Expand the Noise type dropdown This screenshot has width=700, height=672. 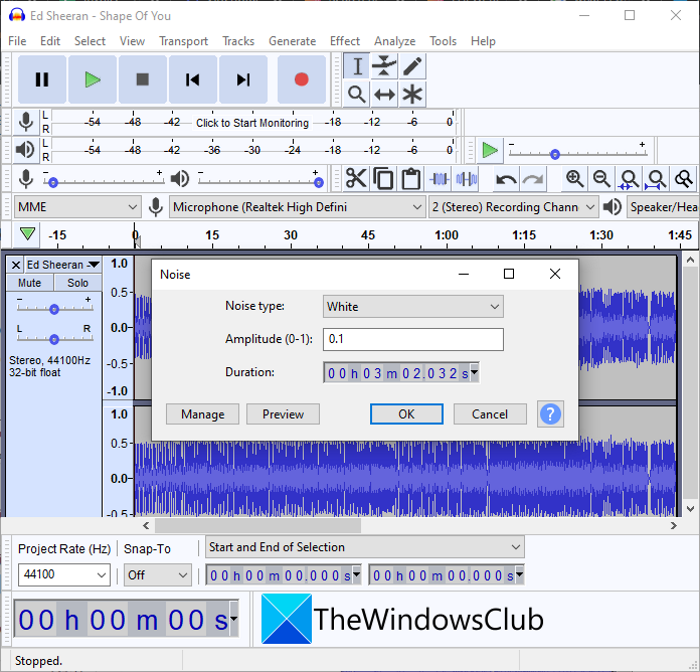413,306
